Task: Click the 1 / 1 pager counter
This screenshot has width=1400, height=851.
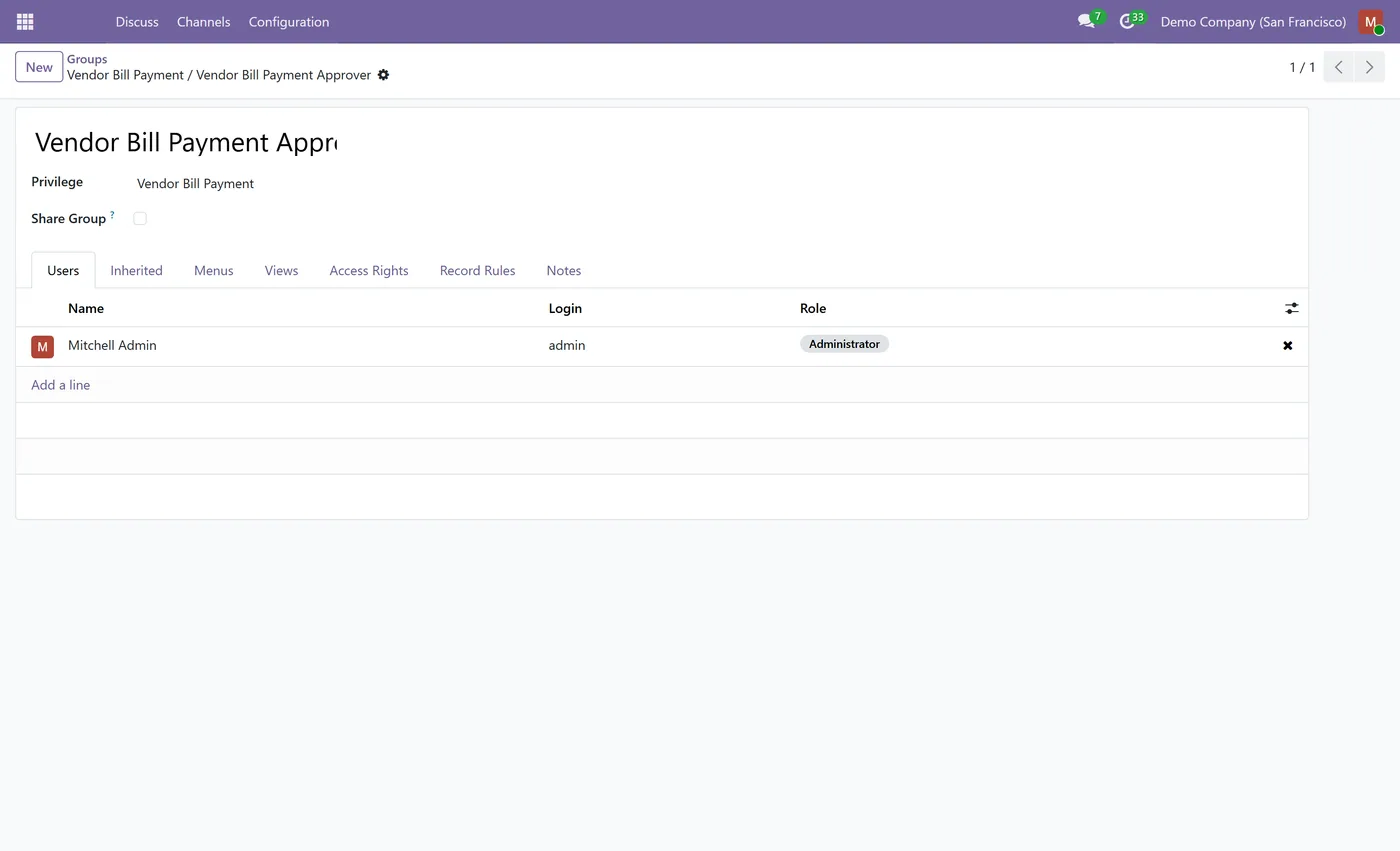Action: tap(1302, 67)
